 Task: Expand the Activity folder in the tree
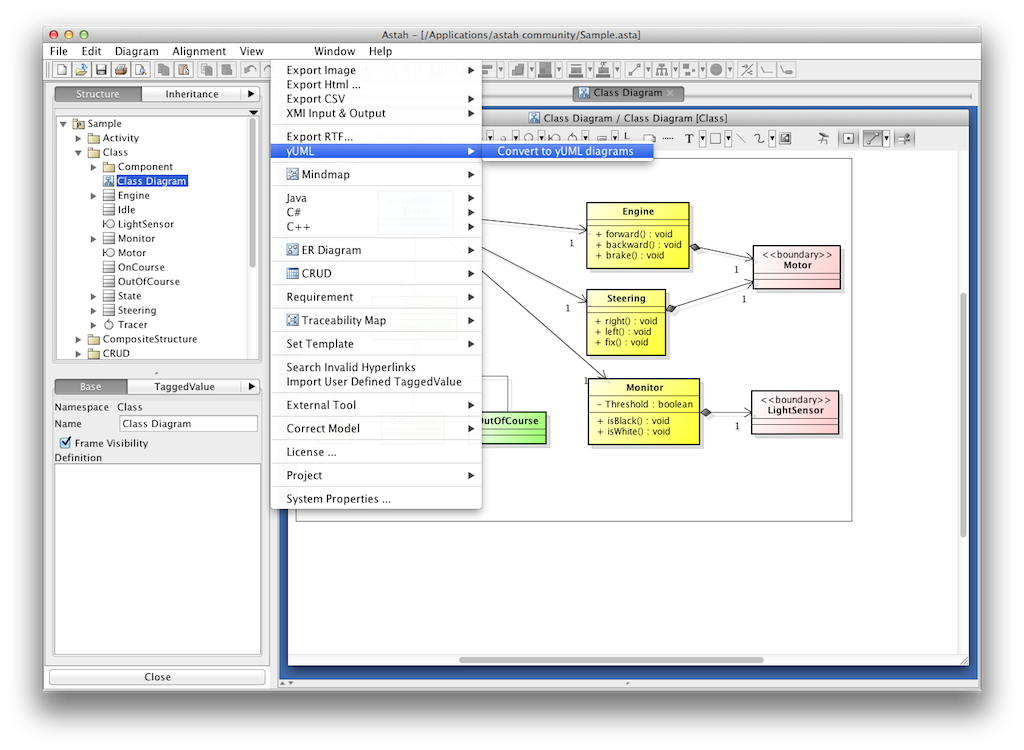78,138
